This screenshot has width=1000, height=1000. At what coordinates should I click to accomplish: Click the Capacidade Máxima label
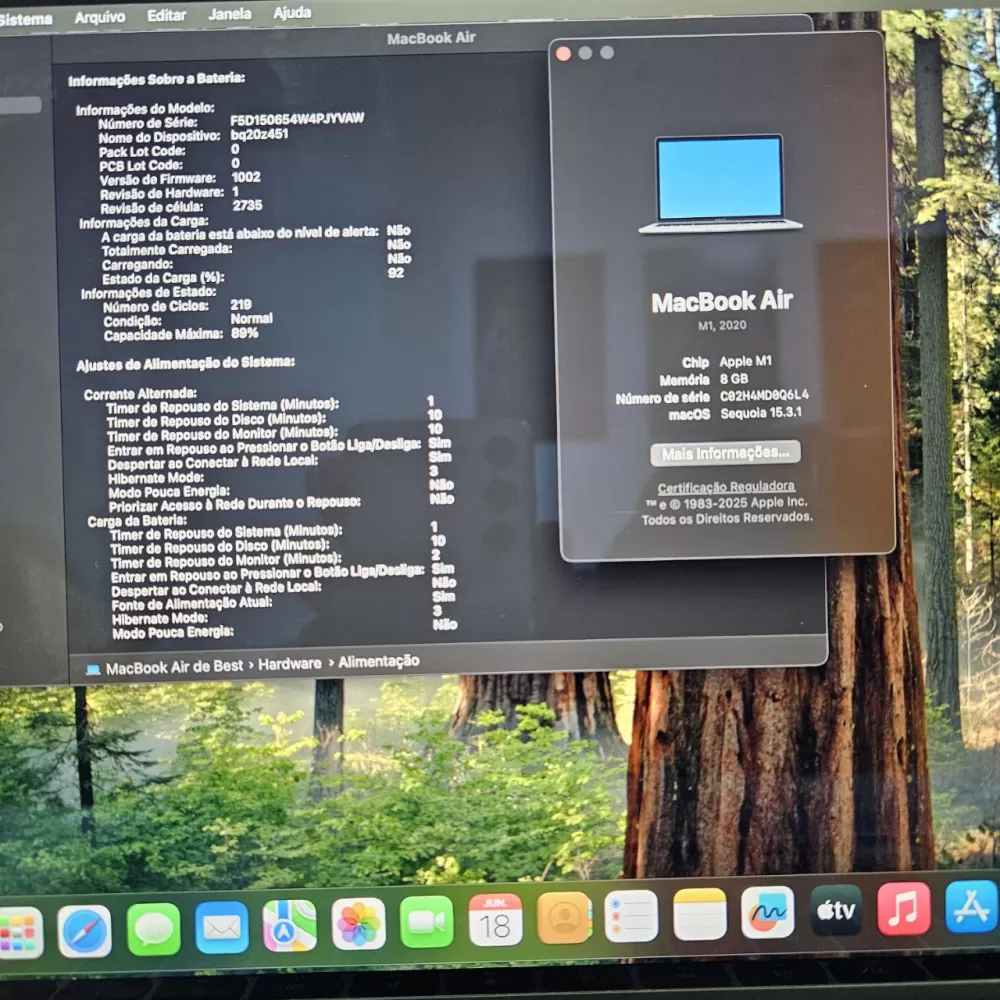(163, 335)
